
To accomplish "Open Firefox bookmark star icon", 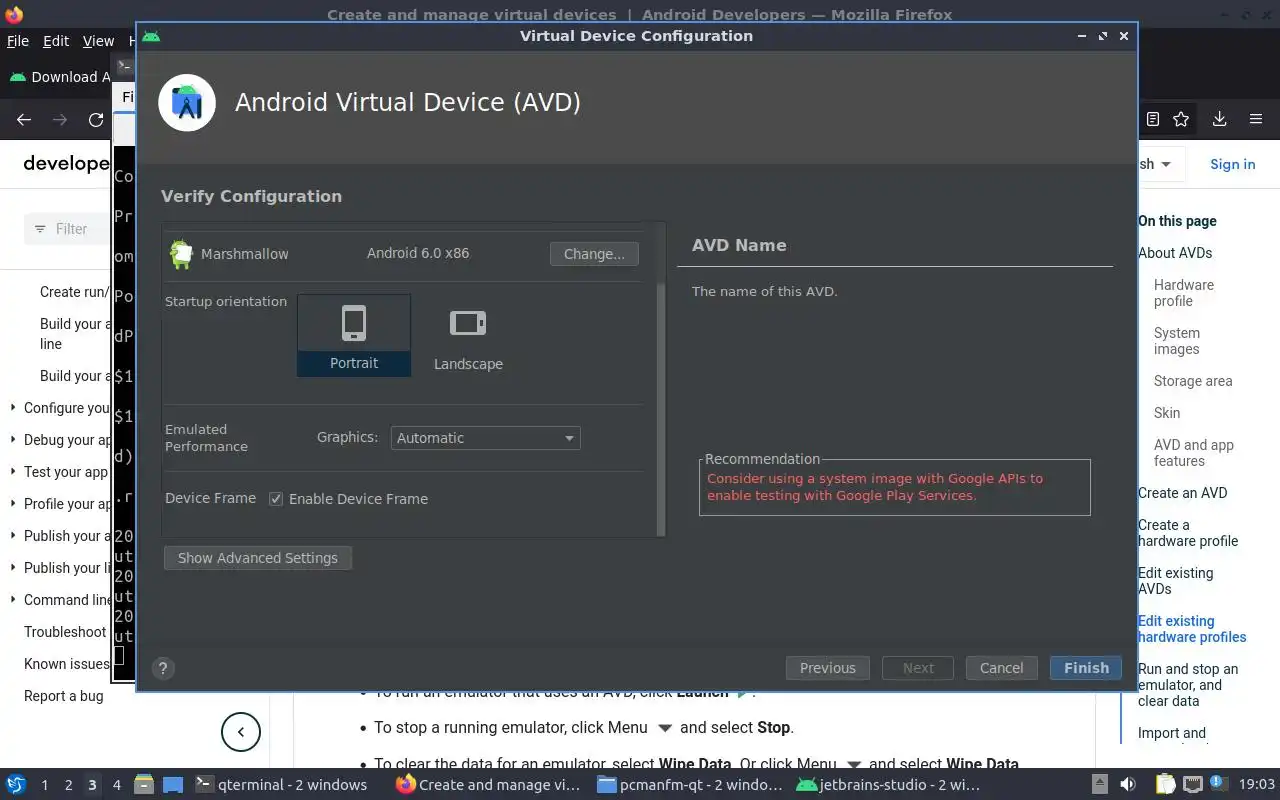I will (1181, 120).
